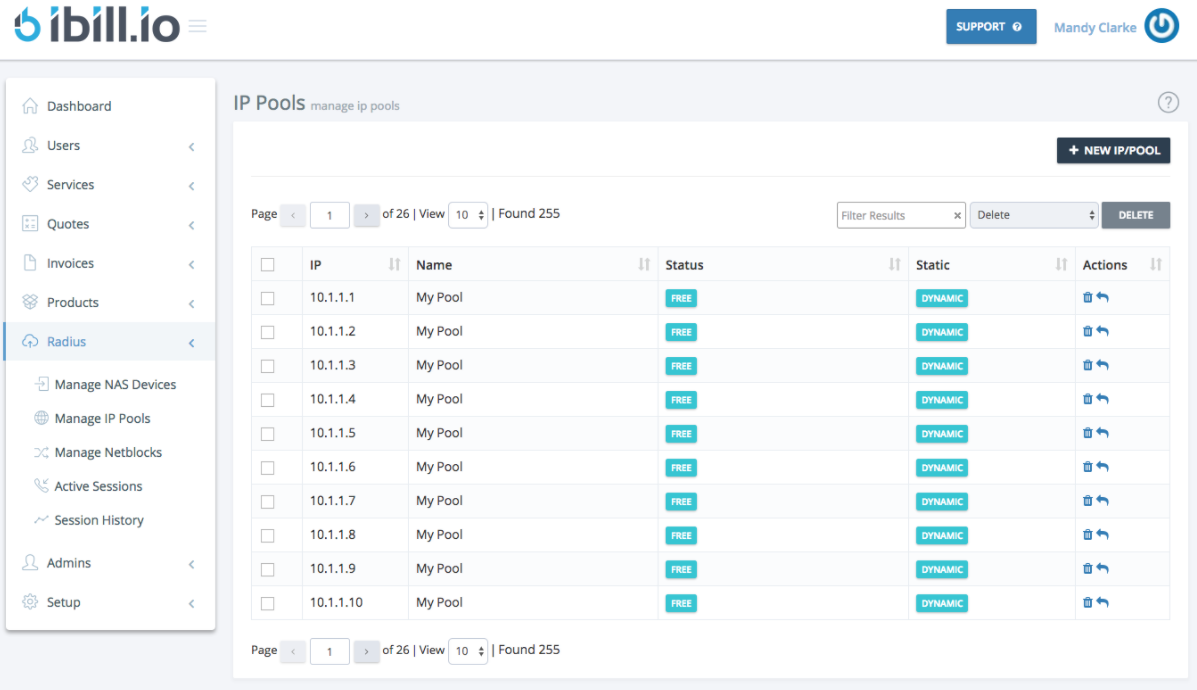Tick the checkbox next to 10.1.1.10
This screenshot has width=1197, height=690.
click(x=266, y=602)
